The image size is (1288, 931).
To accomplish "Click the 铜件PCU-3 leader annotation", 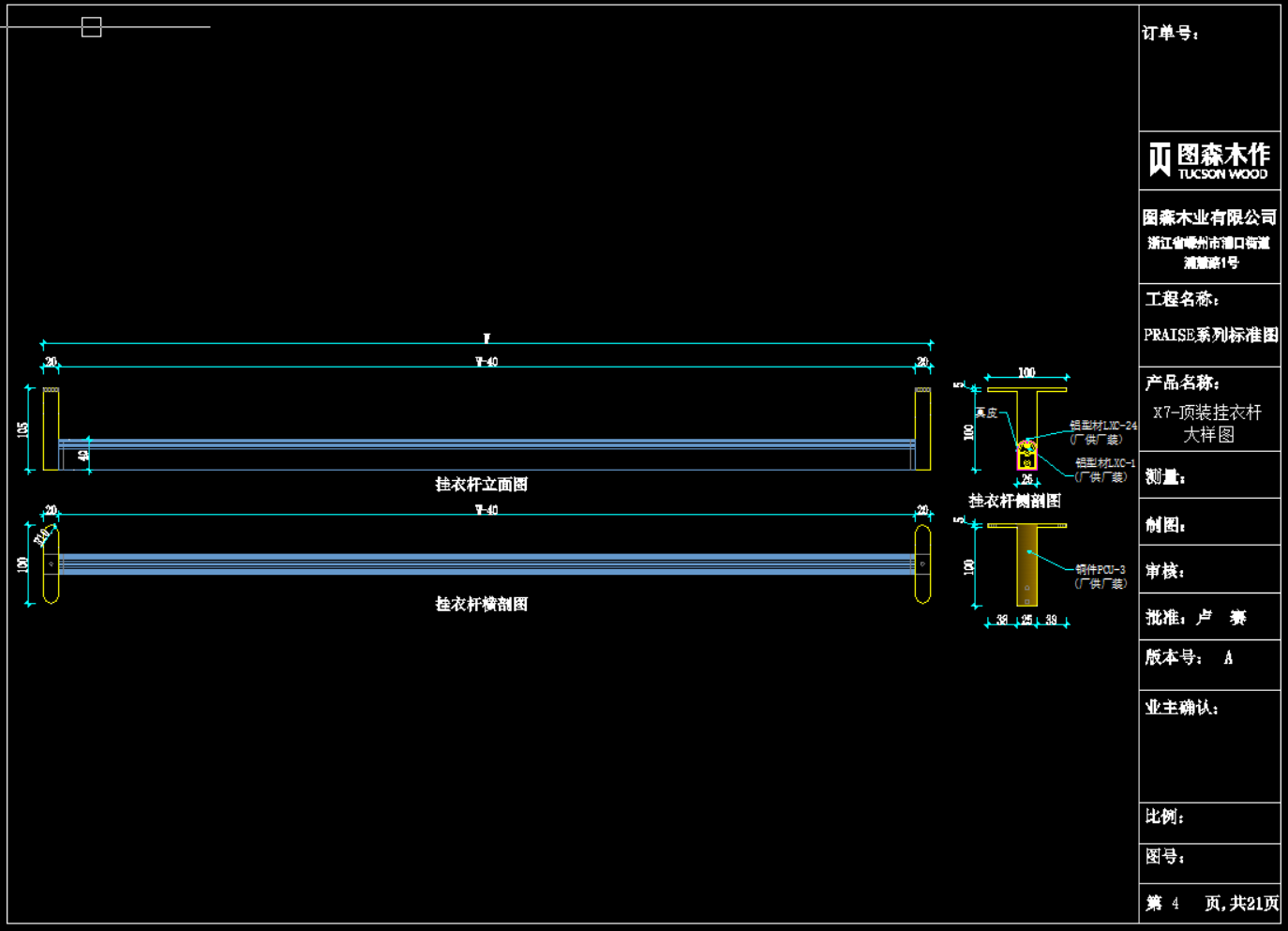I will pos(1100,570).
